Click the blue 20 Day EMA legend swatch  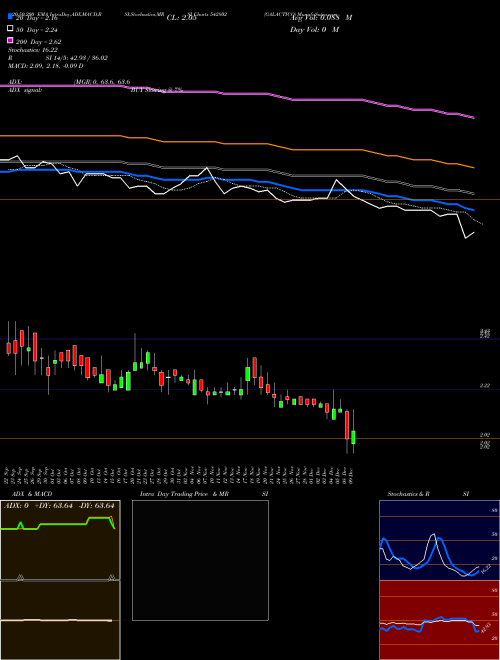tap(10, 16)
